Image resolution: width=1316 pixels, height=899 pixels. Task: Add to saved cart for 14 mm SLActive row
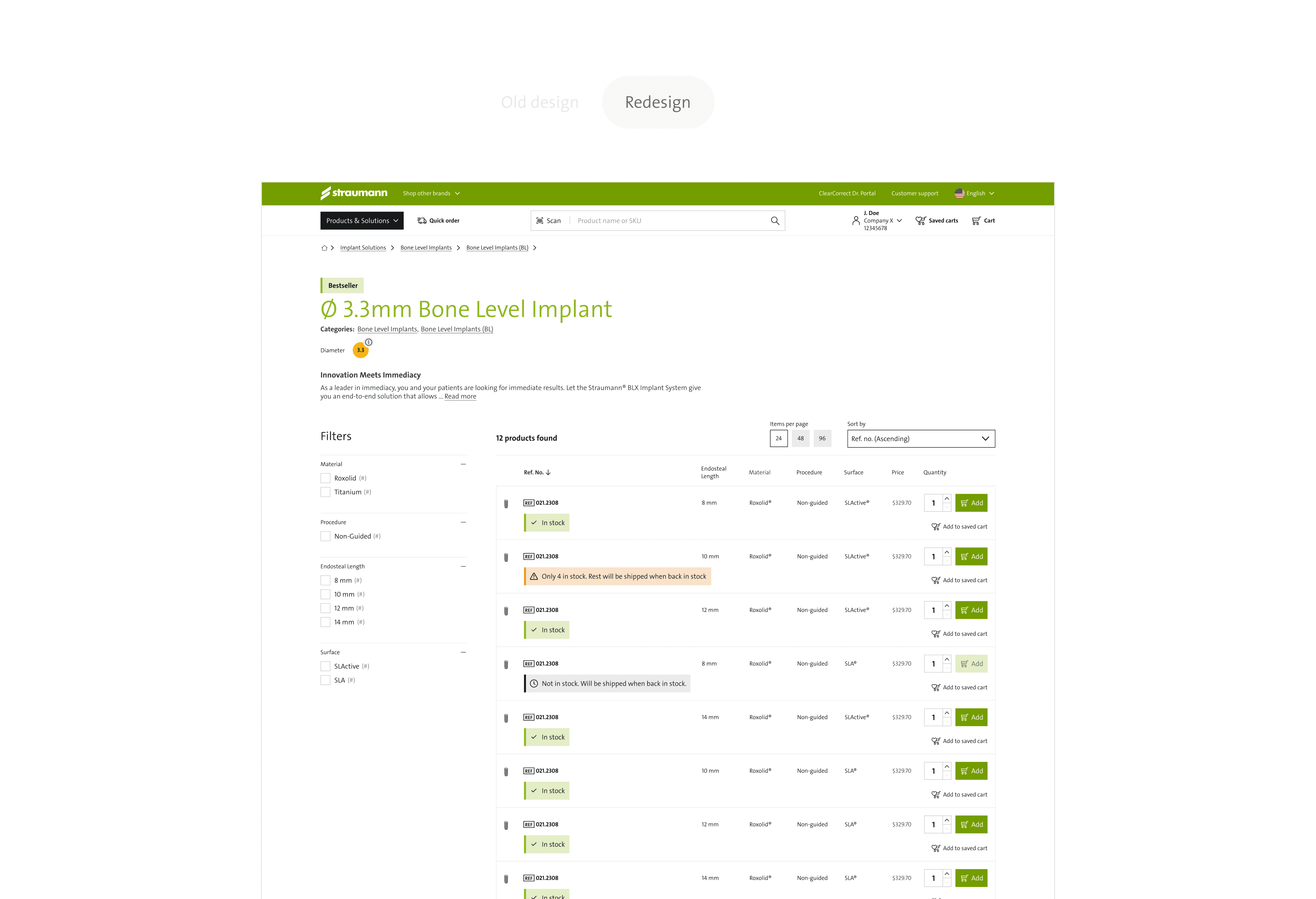(x=959, y=741)
